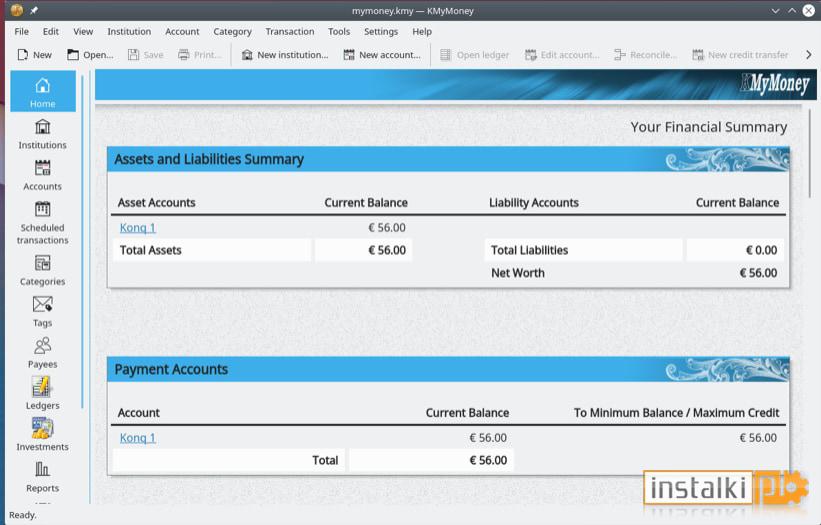
Task: Open the Investments view
Action: 42,435
